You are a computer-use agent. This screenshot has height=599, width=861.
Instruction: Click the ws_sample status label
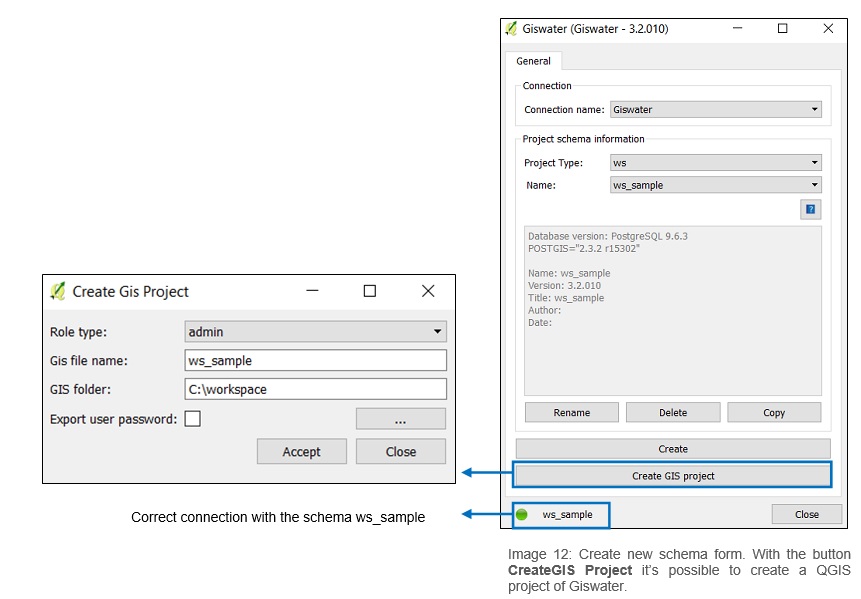pos(567,514)
